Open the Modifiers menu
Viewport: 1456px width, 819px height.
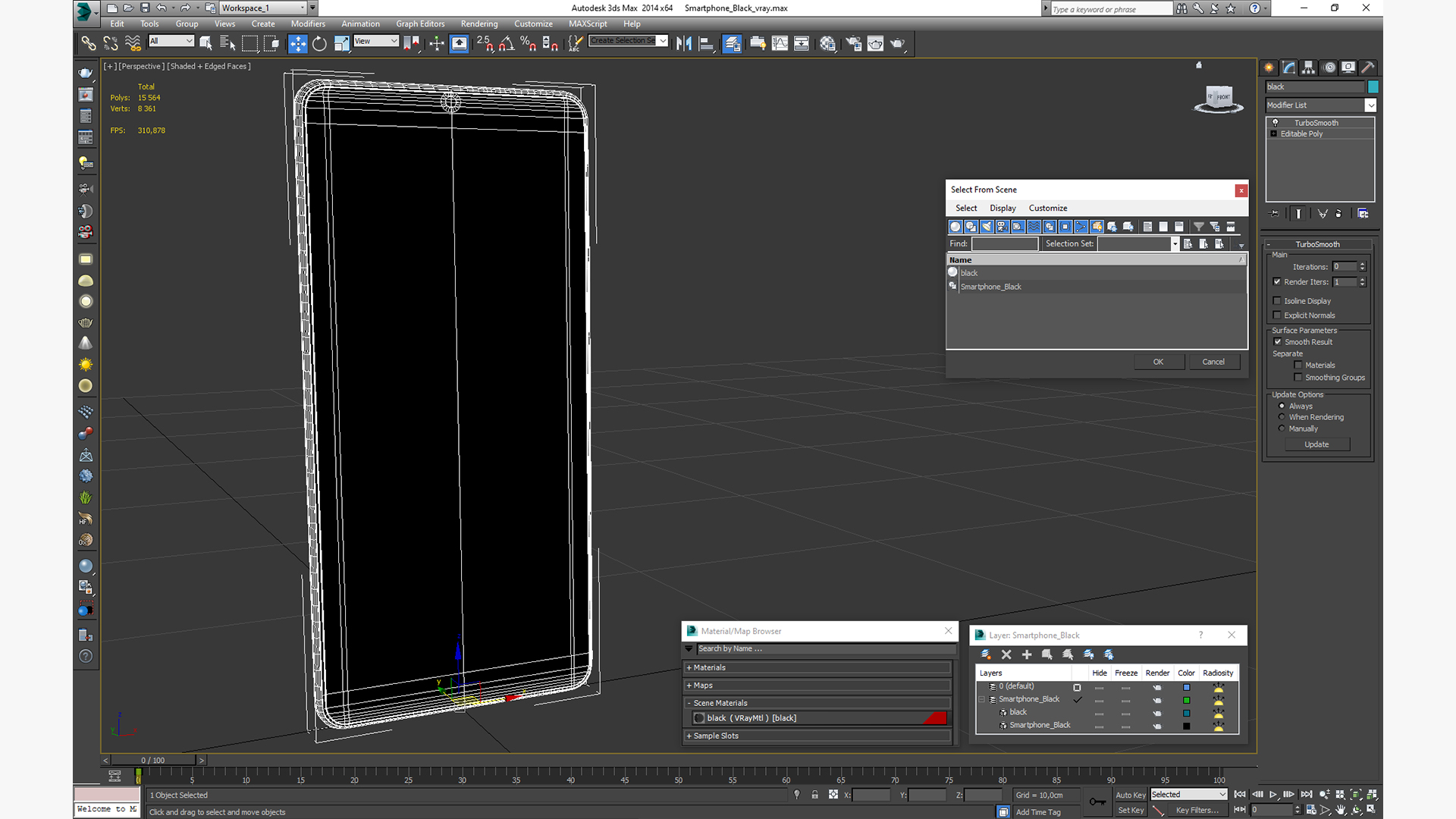(308, 24)
